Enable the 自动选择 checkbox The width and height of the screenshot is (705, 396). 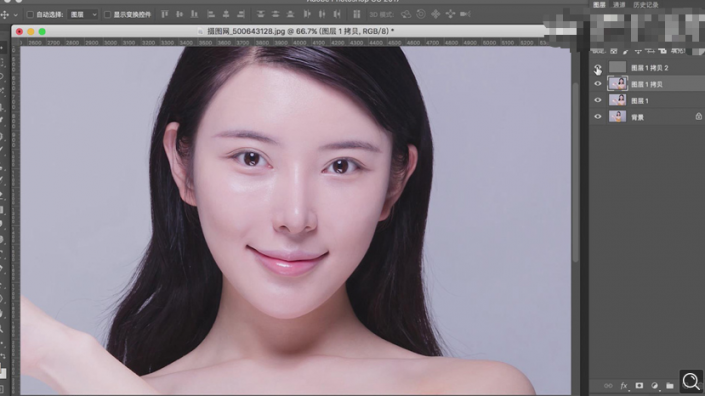[x=30, y=15]
